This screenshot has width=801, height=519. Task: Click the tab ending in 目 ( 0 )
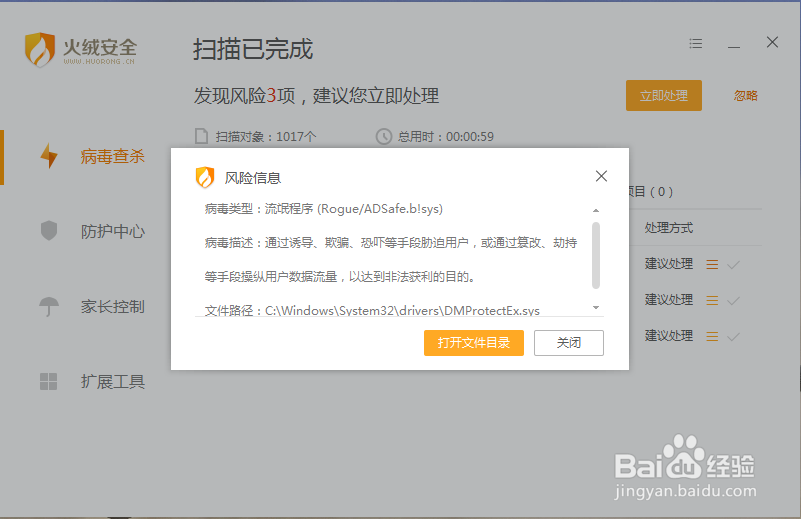point(651,192)
